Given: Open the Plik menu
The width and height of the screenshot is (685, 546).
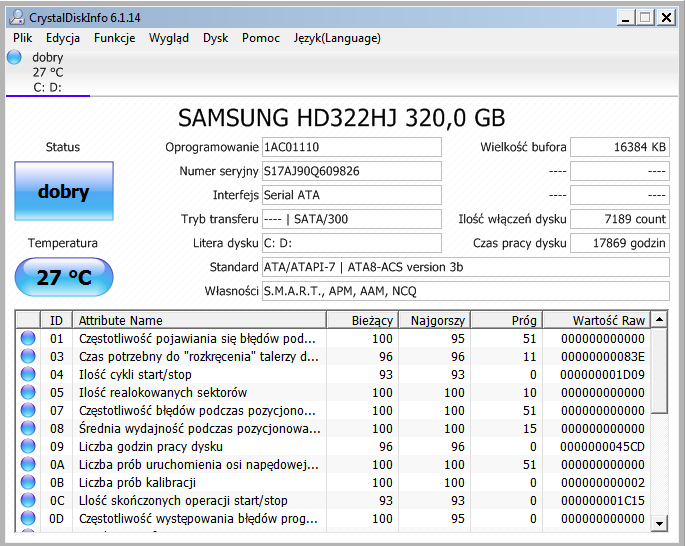Looking at the screenshot, I should (x=22, y=38).
